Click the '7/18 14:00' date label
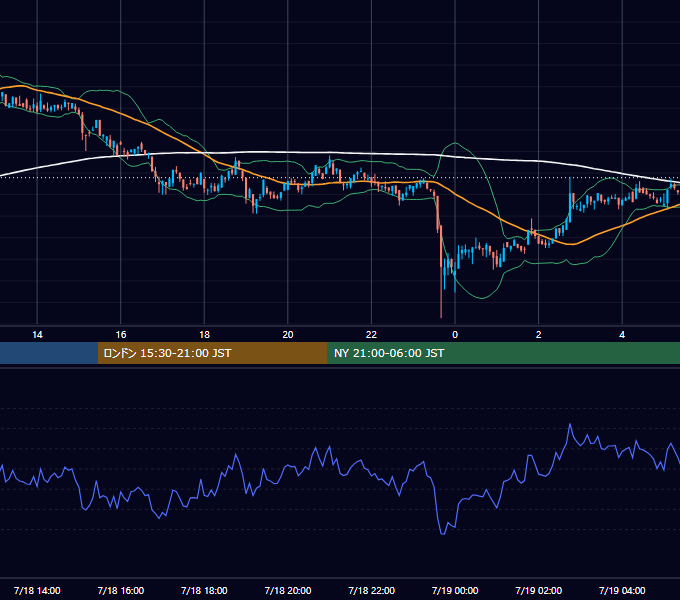Image resolution: width=680 pixels, height=600 pixels. pos(37,590)
